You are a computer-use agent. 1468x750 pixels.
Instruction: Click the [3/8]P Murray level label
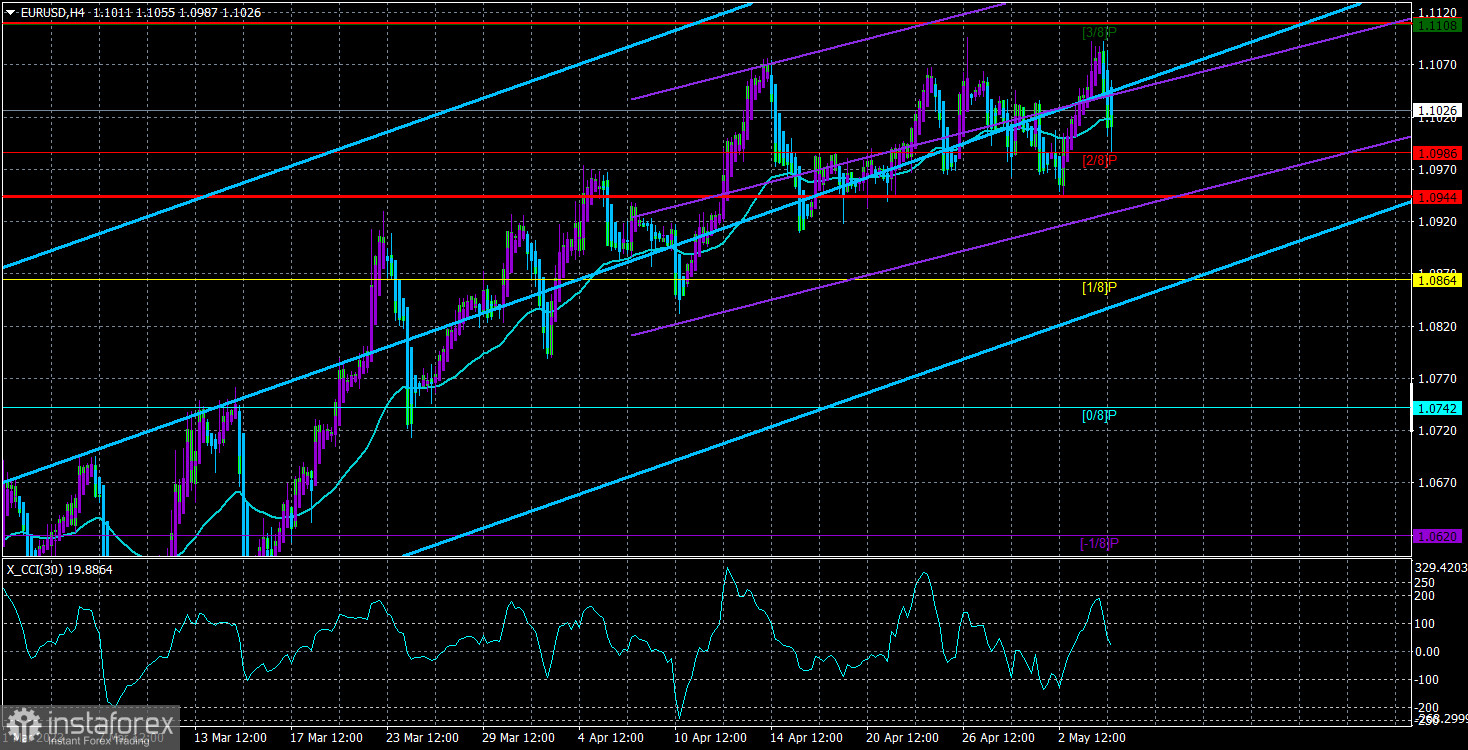coord(1100,33)
